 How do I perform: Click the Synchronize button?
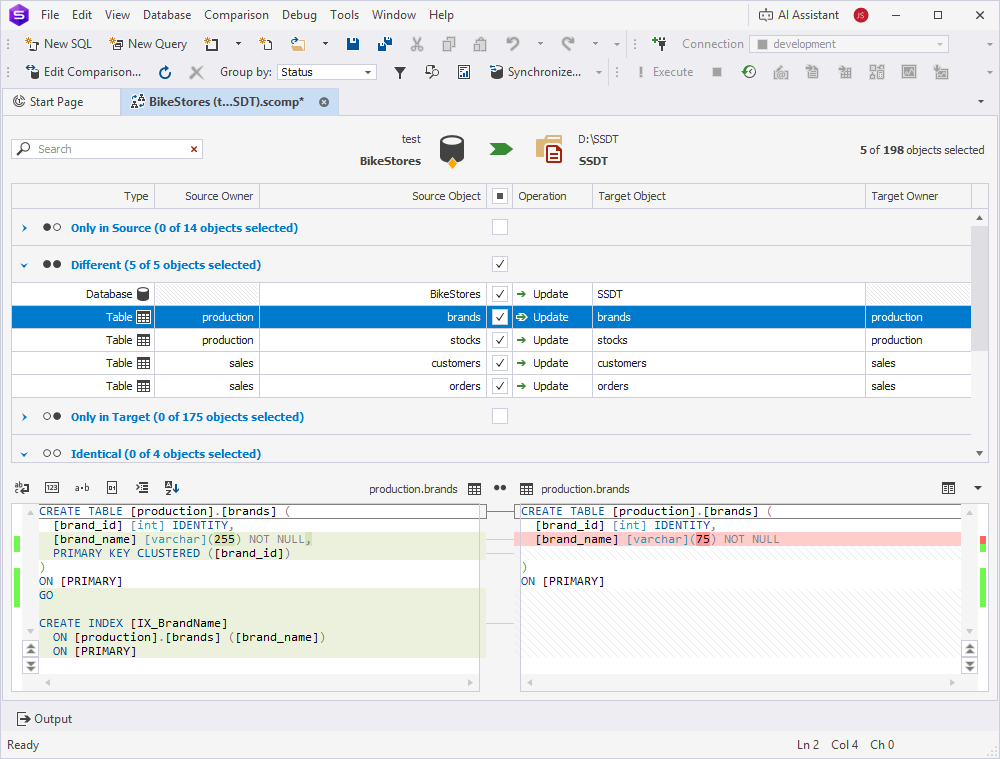tap(536, 72)
